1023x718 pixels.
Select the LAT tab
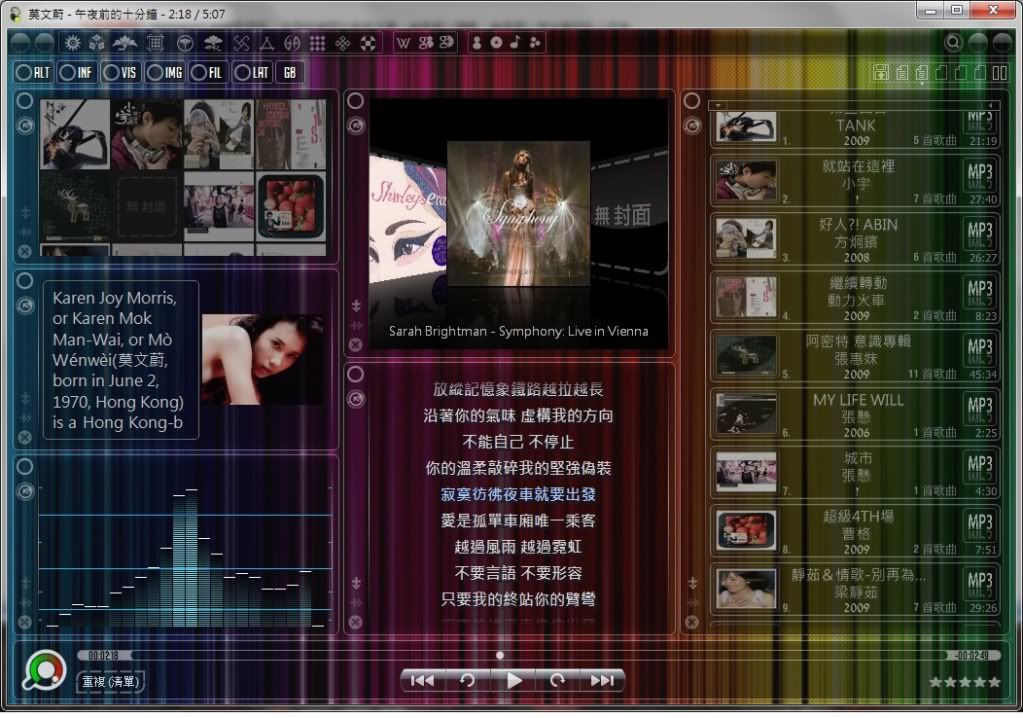(252, 72)
